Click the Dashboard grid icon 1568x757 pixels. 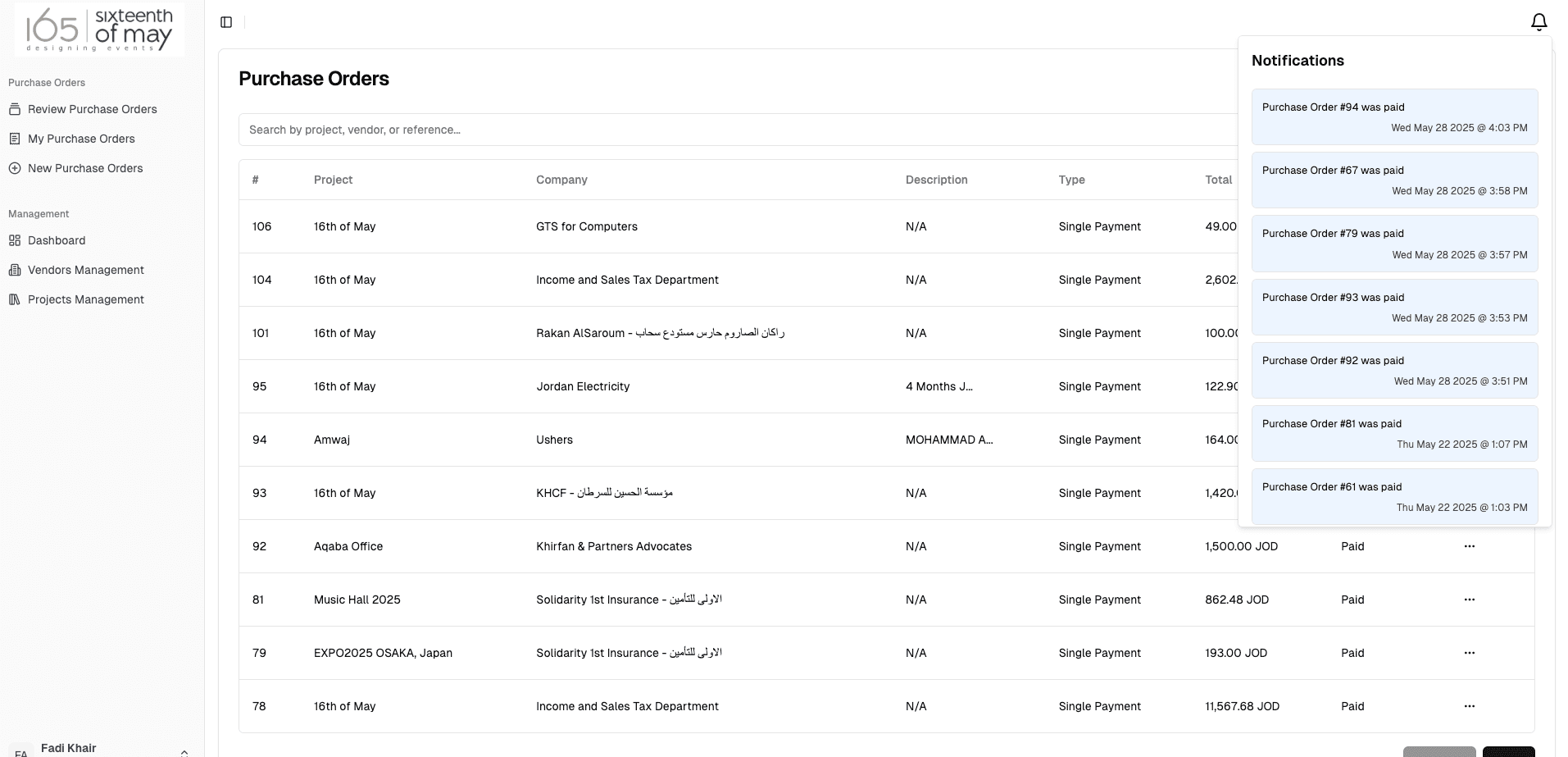pyautogui.click(x=15, y=240)
